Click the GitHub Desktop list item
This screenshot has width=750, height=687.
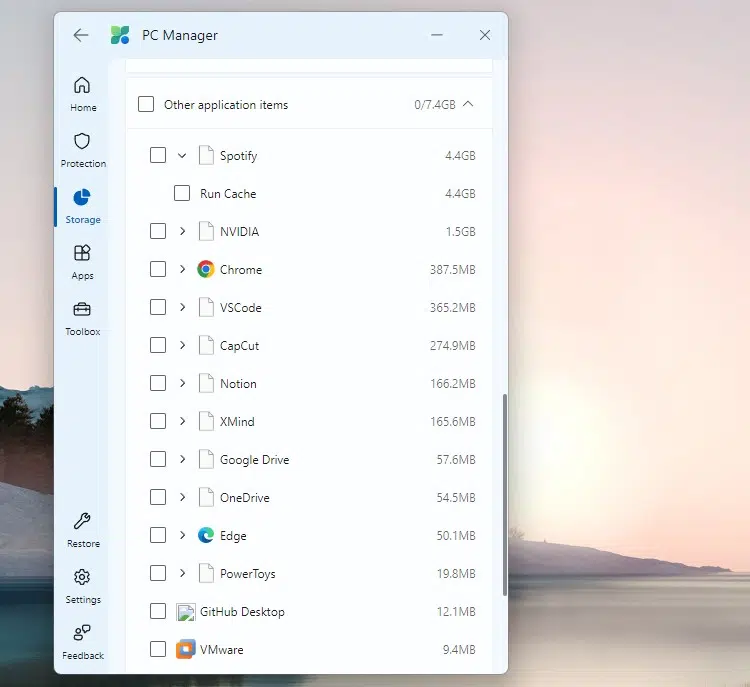242,612
